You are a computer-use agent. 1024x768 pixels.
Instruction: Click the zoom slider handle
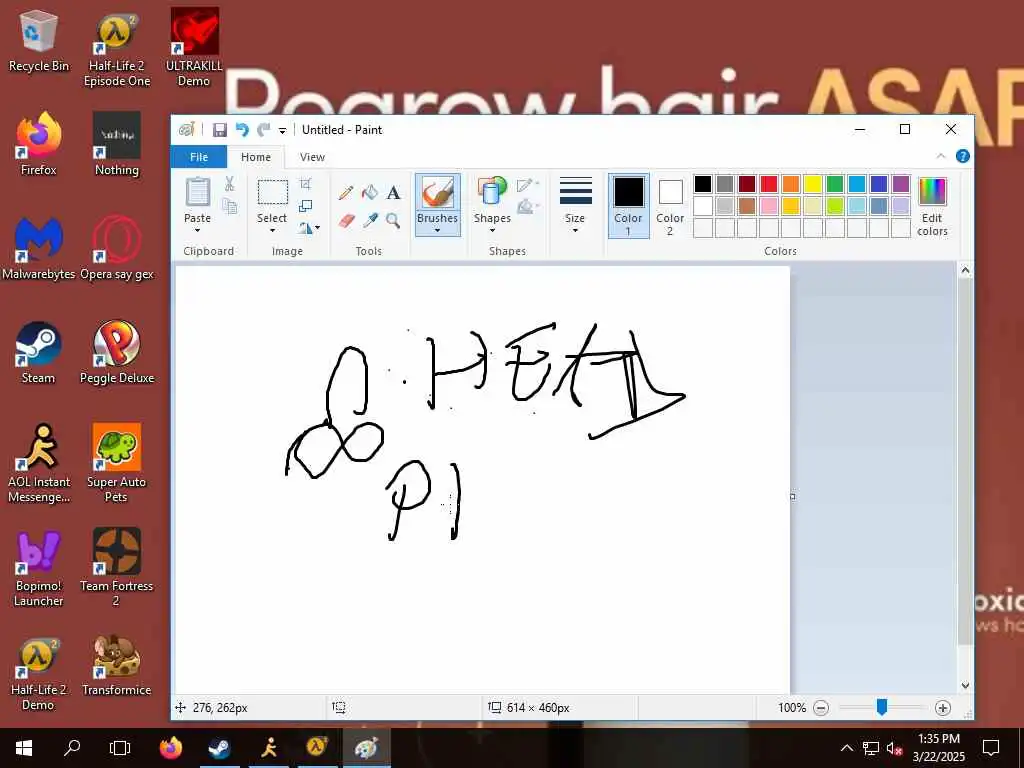(x=882, y=707)
